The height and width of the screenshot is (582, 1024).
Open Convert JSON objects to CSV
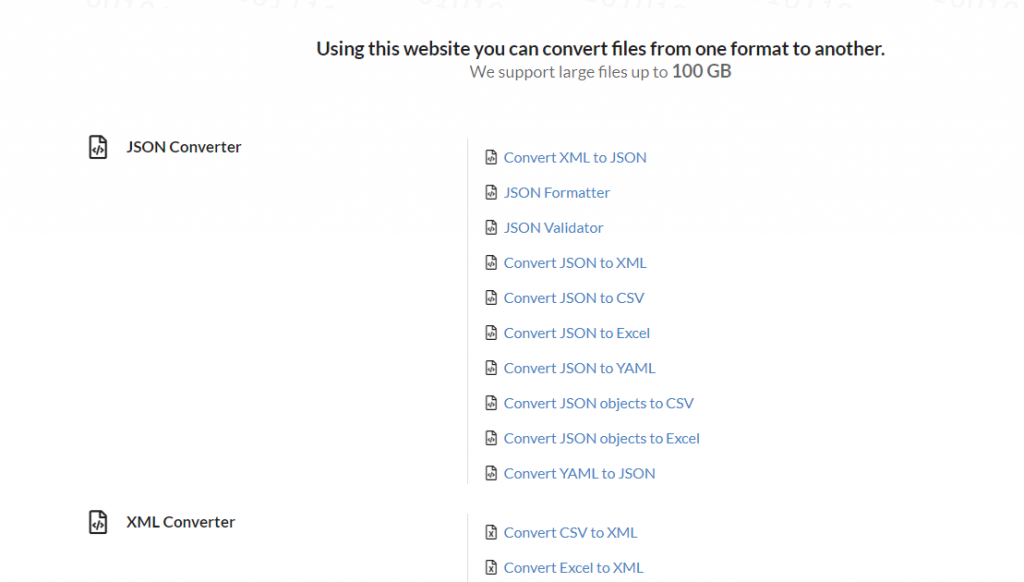tap(597, 402)
